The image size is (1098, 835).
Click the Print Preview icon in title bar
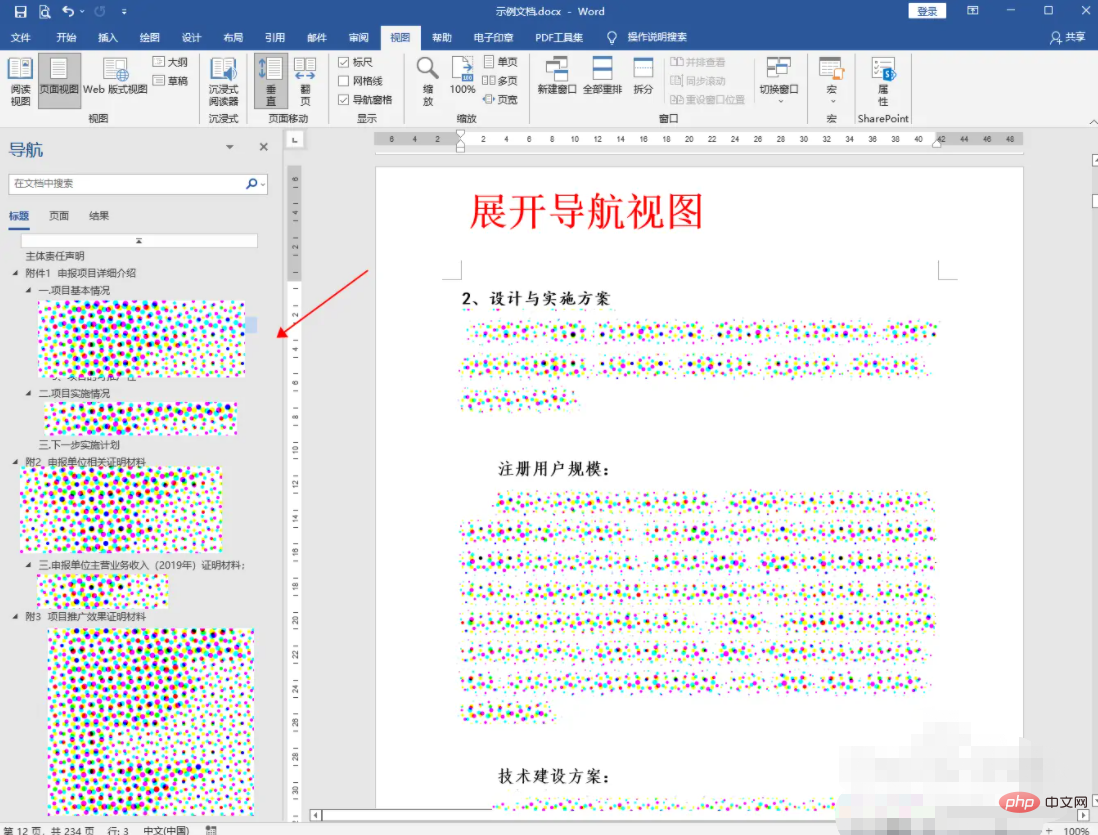45,11
